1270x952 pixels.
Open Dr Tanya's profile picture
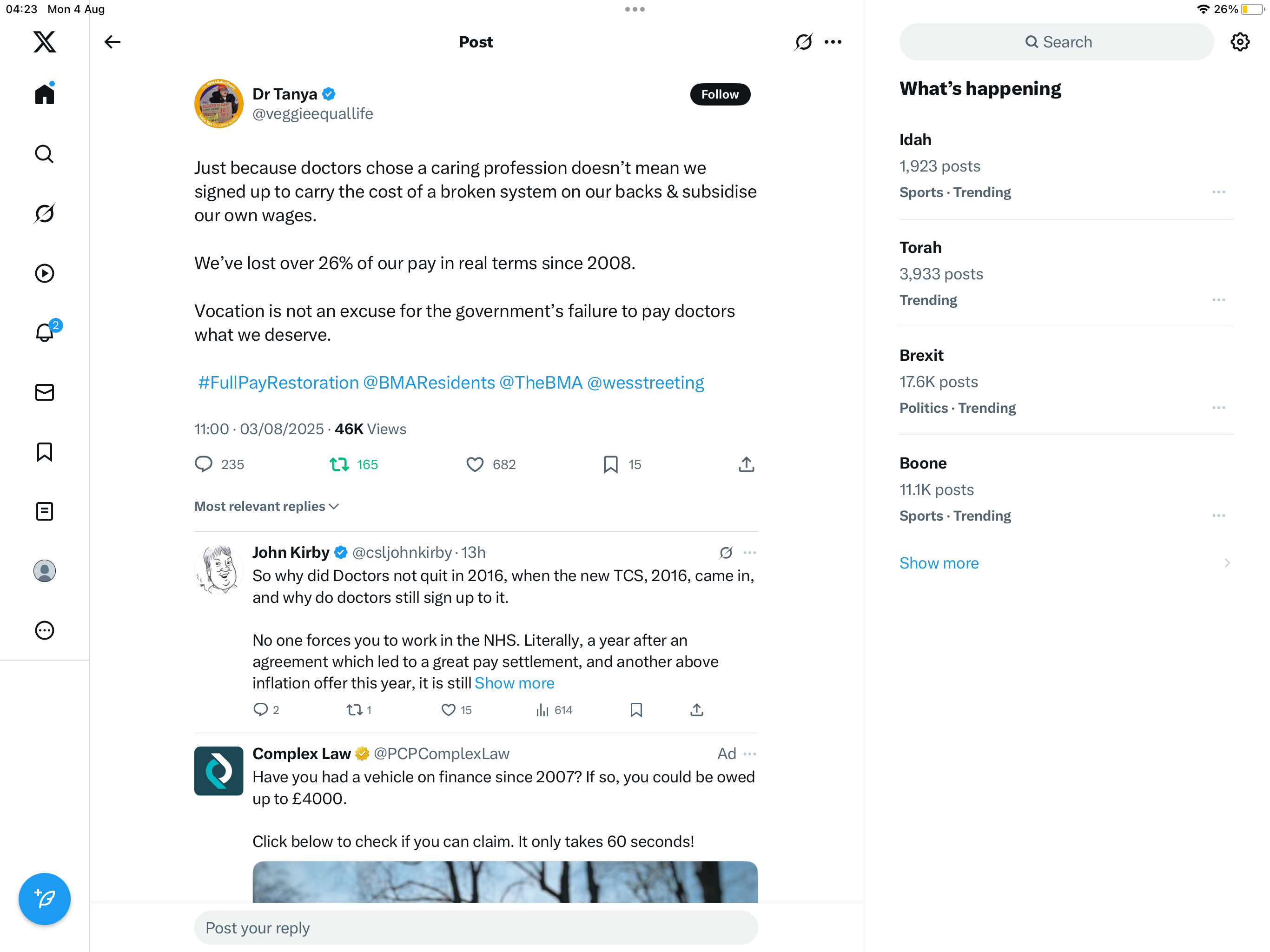[x=218, y=104]
